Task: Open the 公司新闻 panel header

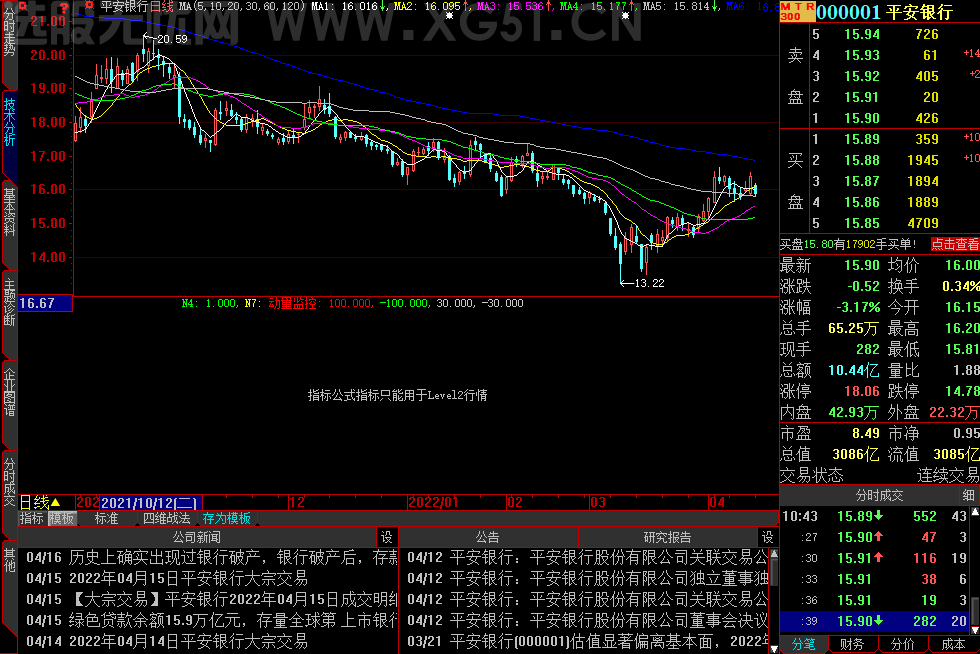Action: tap(197, 537)
